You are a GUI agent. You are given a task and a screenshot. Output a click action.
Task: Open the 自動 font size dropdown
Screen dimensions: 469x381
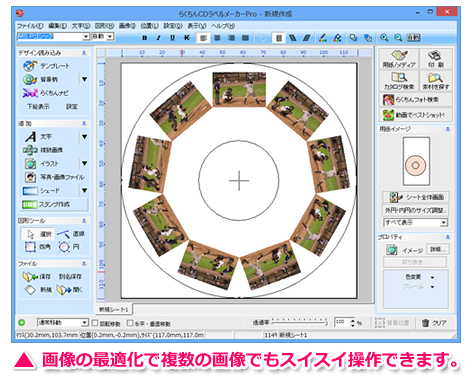pos(111,36)
